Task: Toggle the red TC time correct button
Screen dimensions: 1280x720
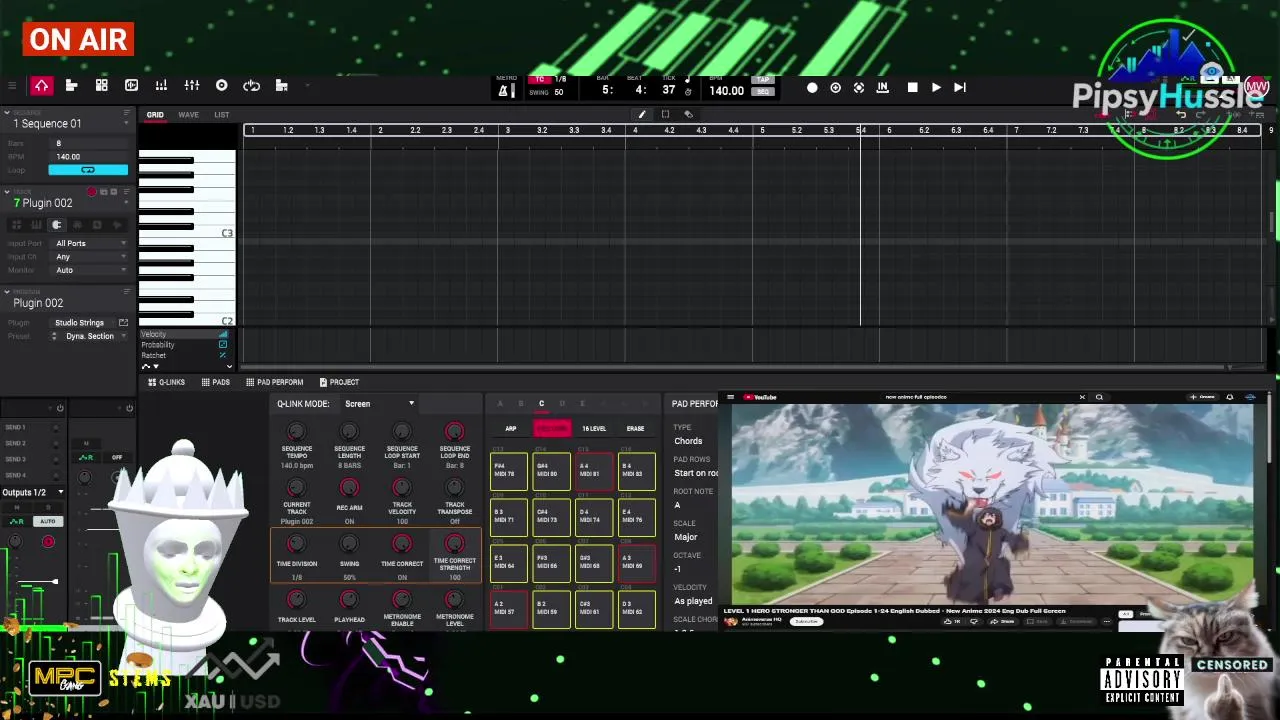Action: pos(540,80)
